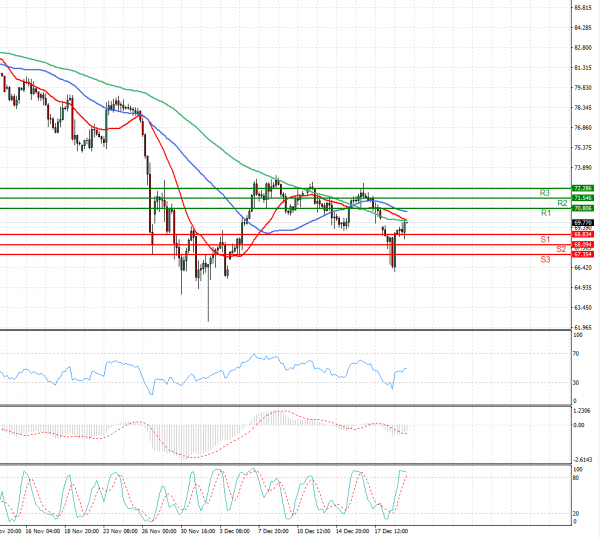Select the black current price tag 69.770
The image size is (600, 538).
[x=583, y=222]
